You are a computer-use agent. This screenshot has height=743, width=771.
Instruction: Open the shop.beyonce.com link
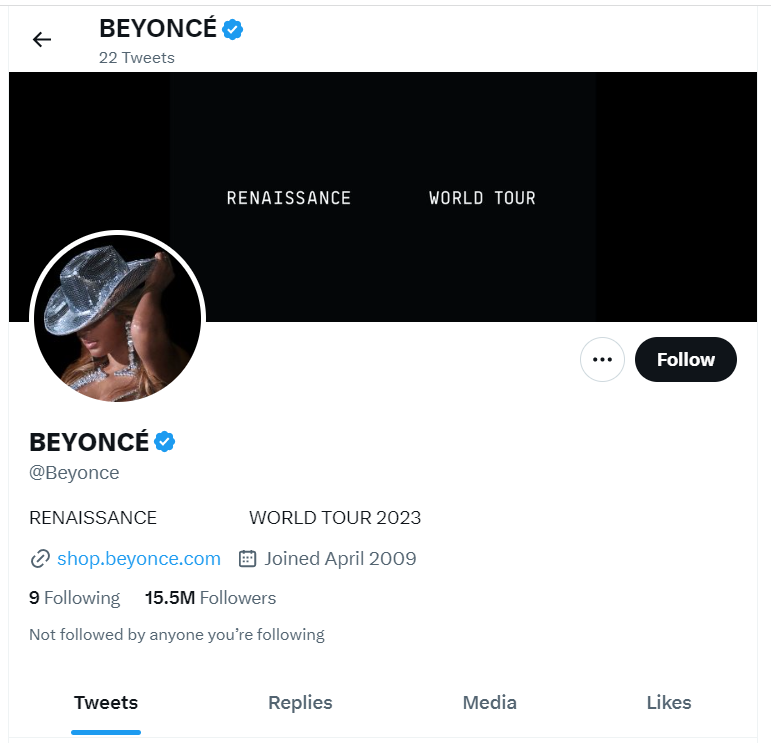coord(139,559)
